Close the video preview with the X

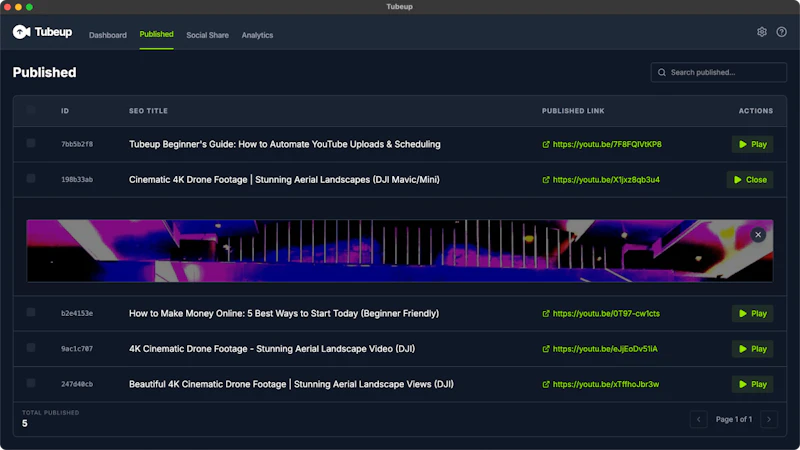[x=758, y=235]
